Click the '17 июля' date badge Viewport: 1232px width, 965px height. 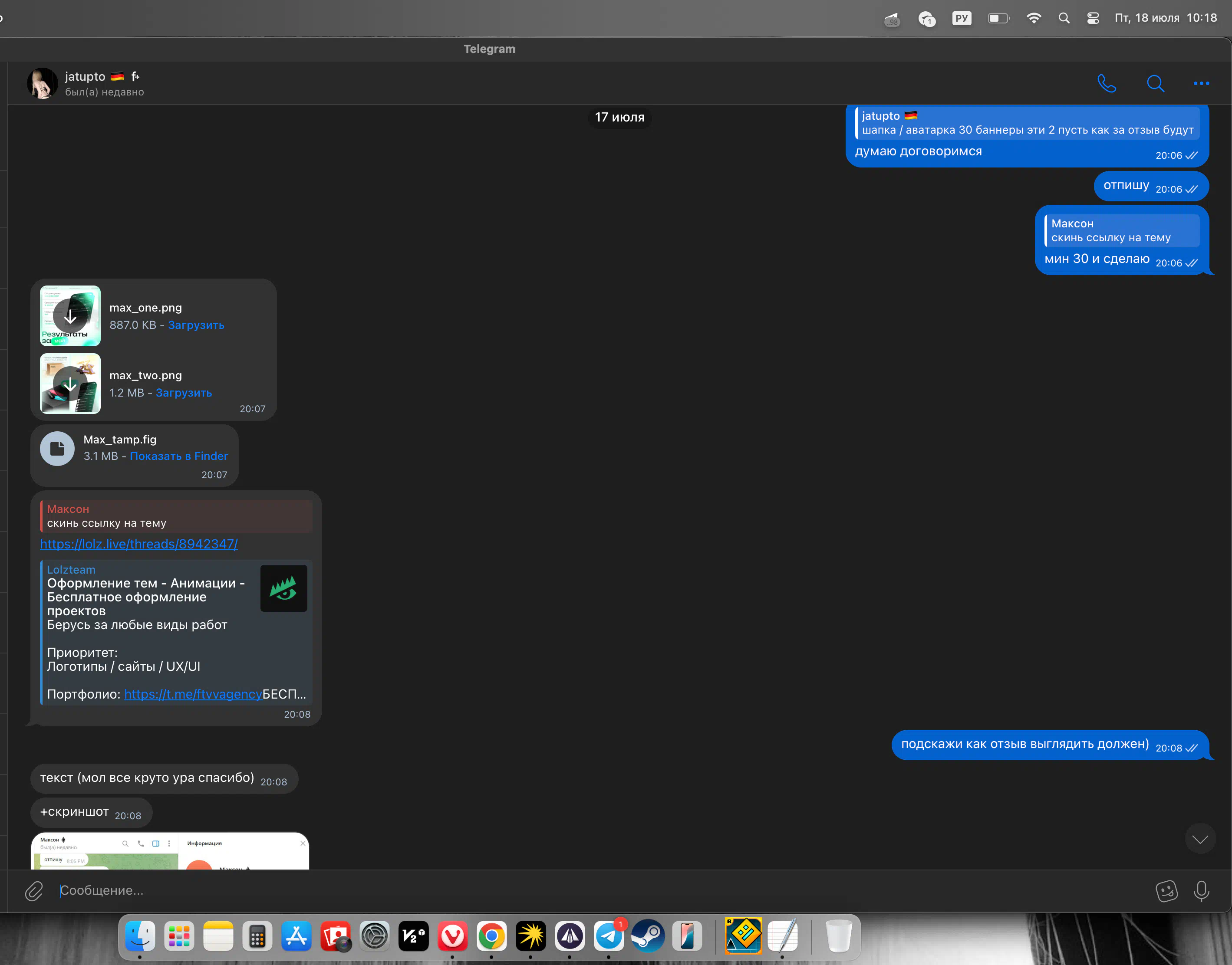619,117
